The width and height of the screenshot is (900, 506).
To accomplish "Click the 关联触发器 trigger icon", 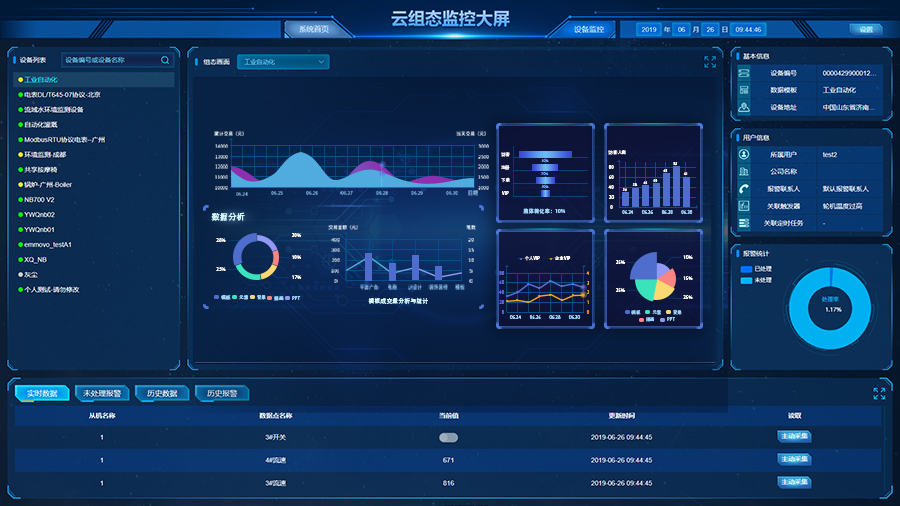I will (744, 206).
